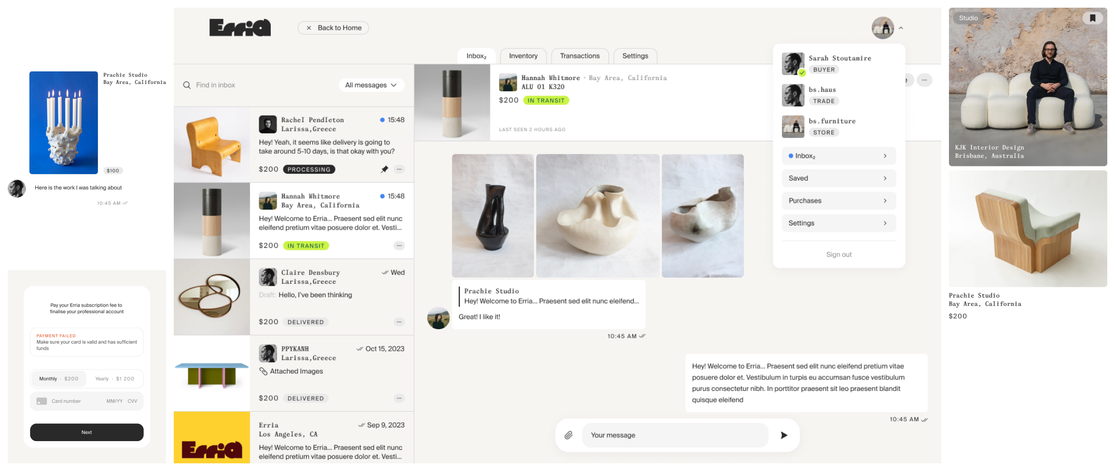
Task: Switch to the Sarah Stoutamire buyer account
Action: point(838,63)
